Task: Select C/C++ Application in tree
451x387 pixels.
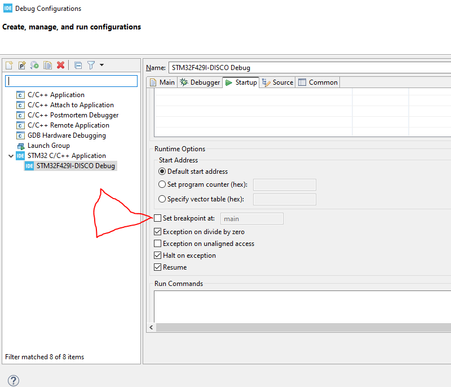Action: pos(56,95)
